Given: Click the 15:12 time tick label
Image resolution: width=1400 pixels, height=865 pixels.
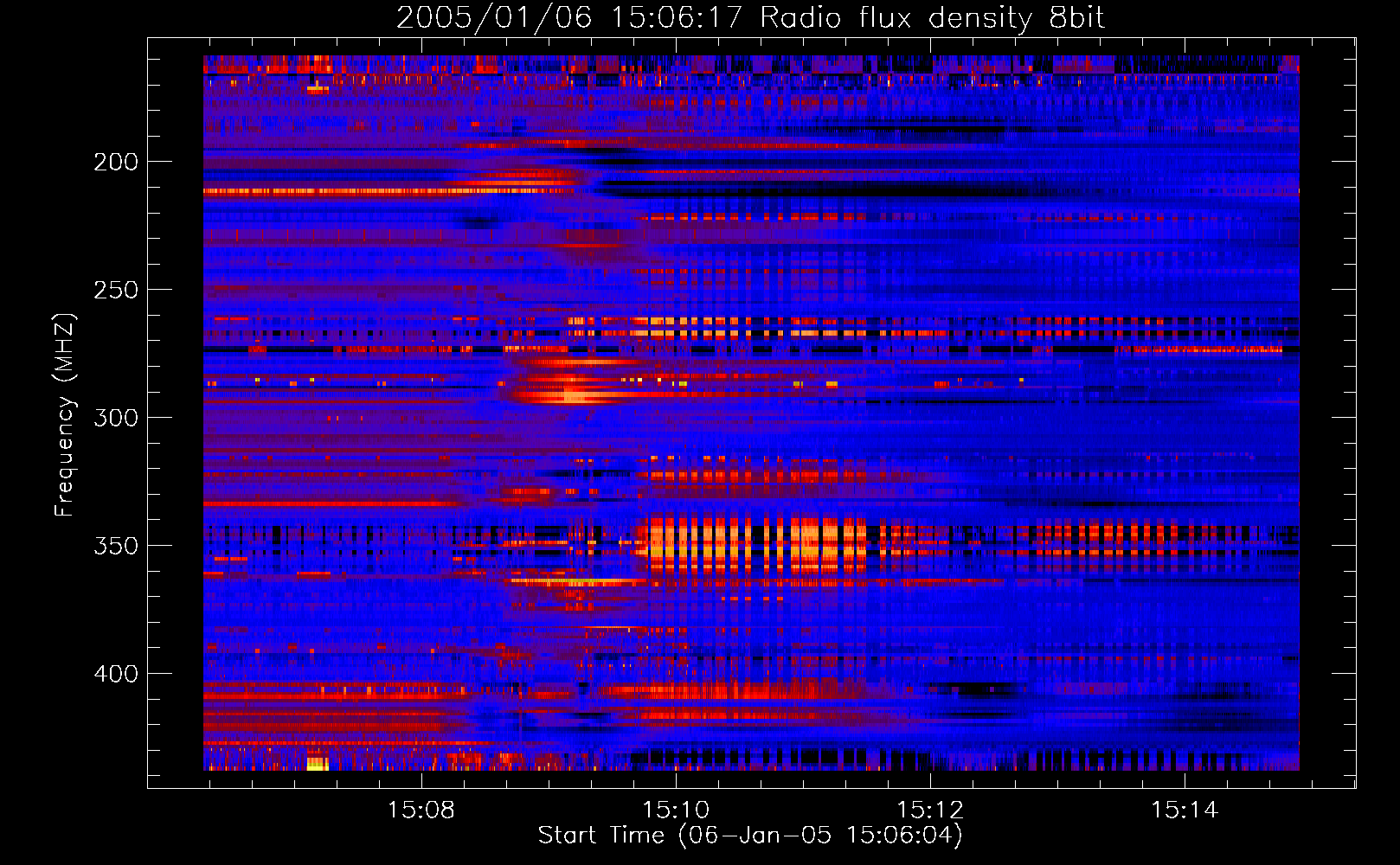Looking at the screenshot, I should point(930,810).
